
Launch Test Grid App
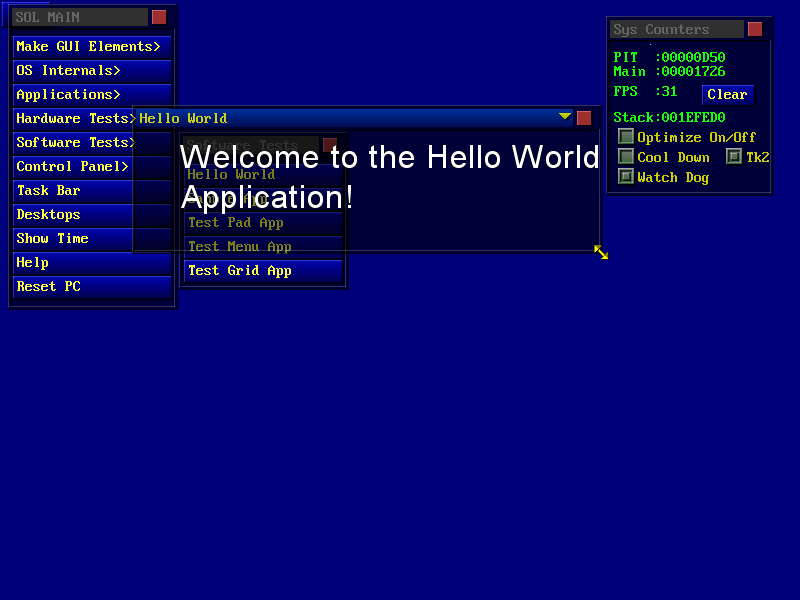point(263,271)
